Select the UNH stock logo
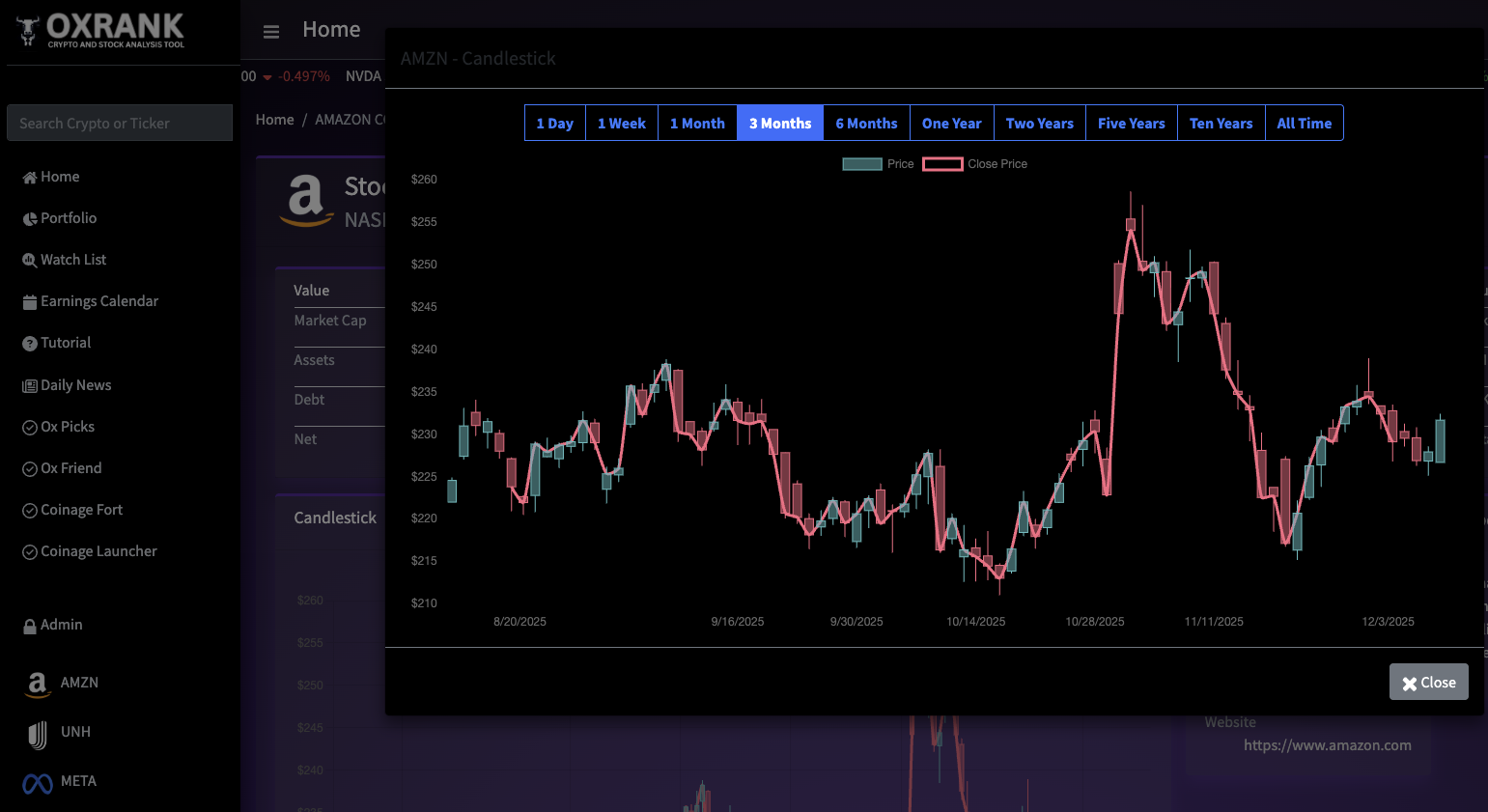 [x=38, y=735]
